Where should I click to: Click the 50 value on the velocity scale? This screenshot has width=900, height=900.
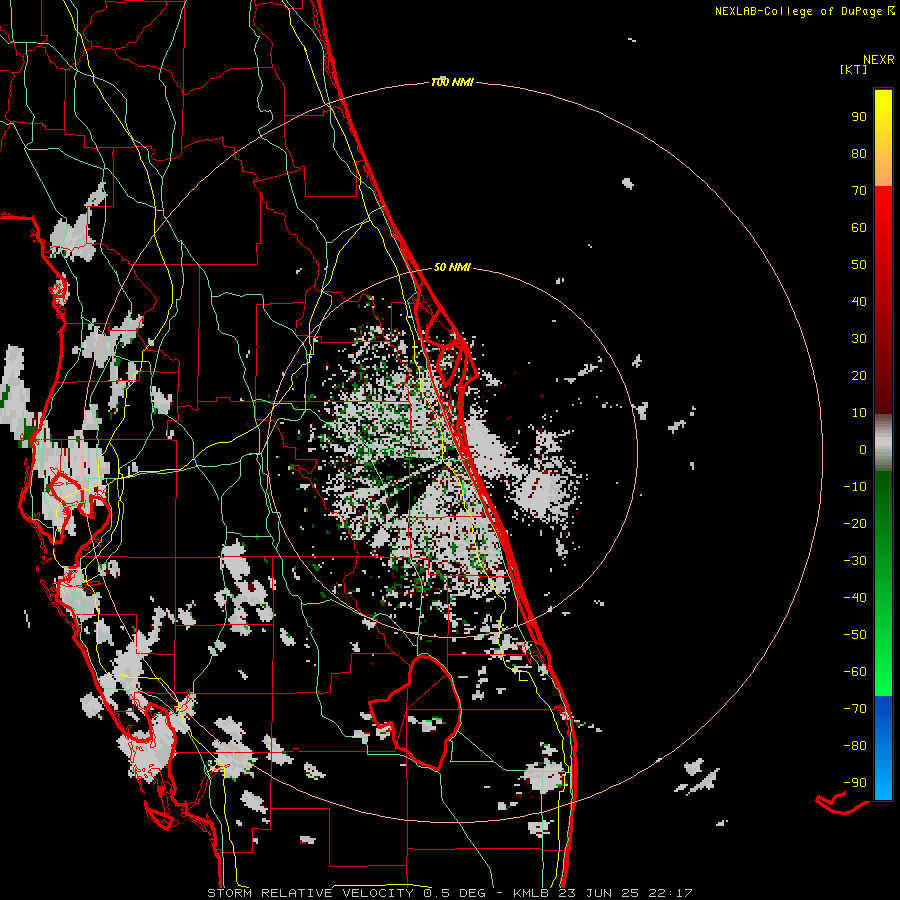859,265
